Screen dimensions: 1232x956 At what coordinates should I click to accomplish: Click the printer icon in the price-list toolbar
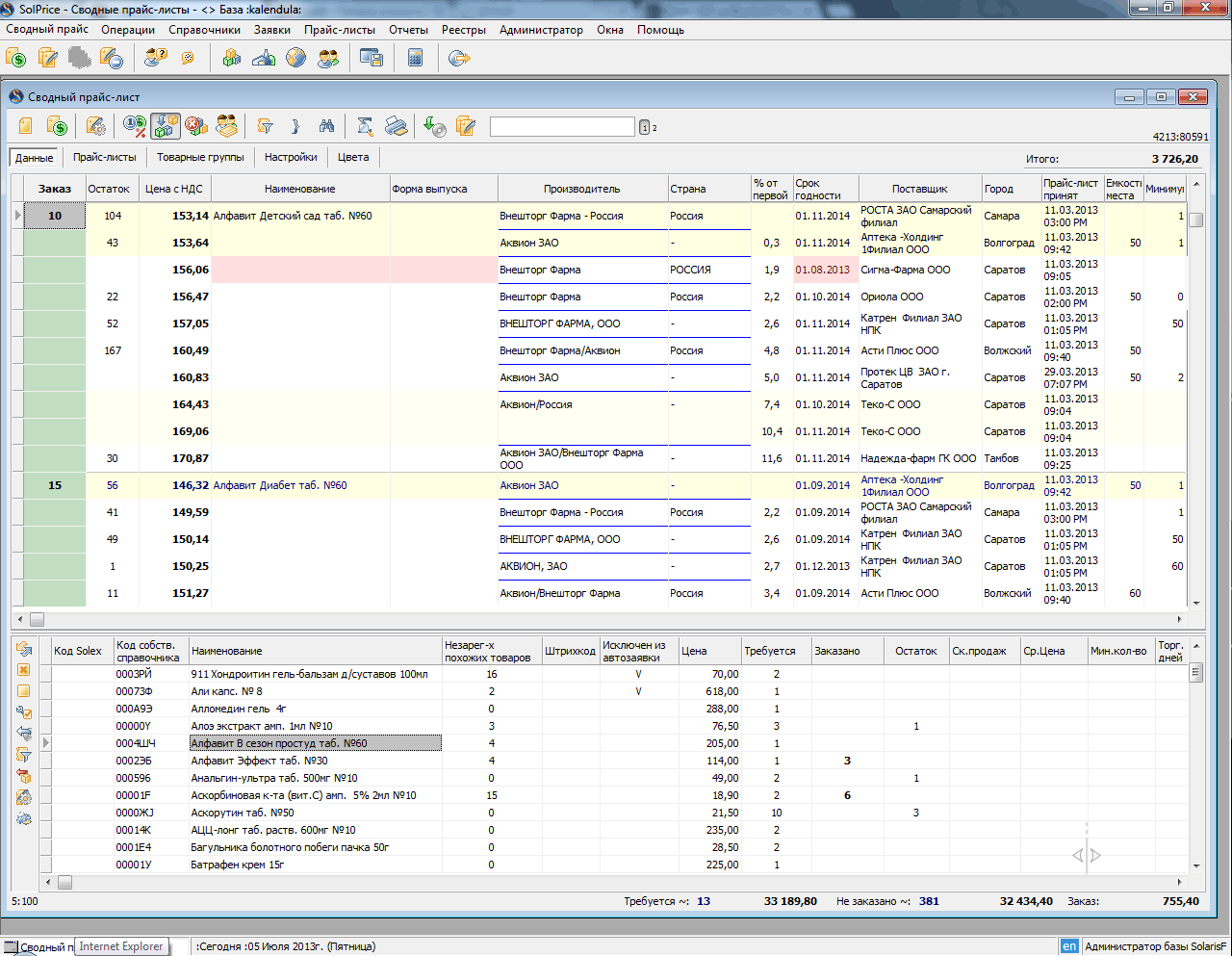click(396, 126)
